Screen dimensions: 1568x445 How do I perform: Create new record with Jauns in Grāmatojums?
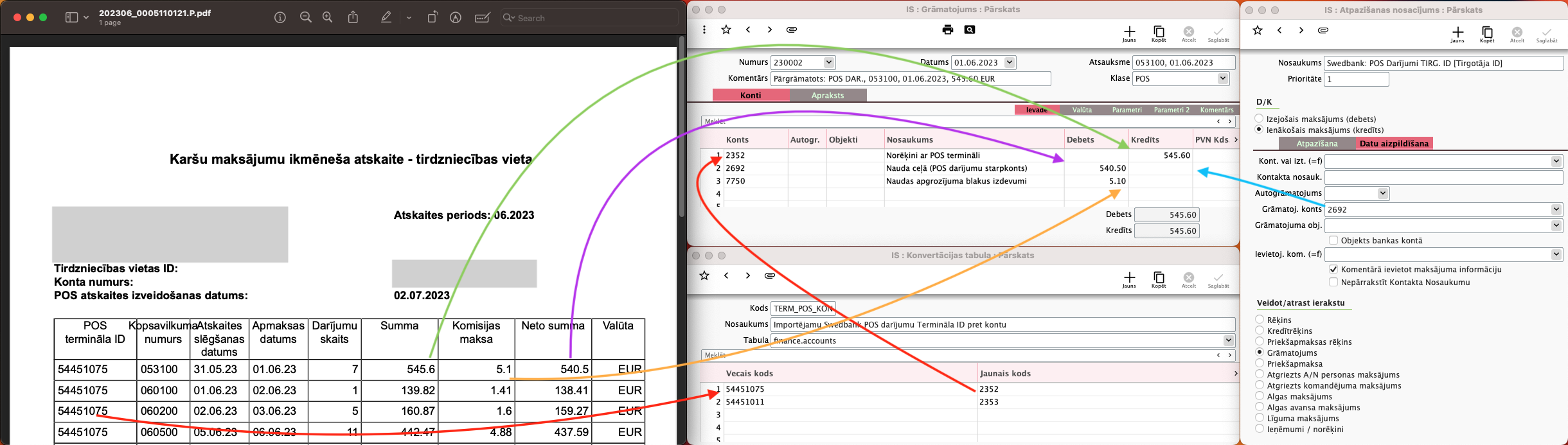point(1129,34)
